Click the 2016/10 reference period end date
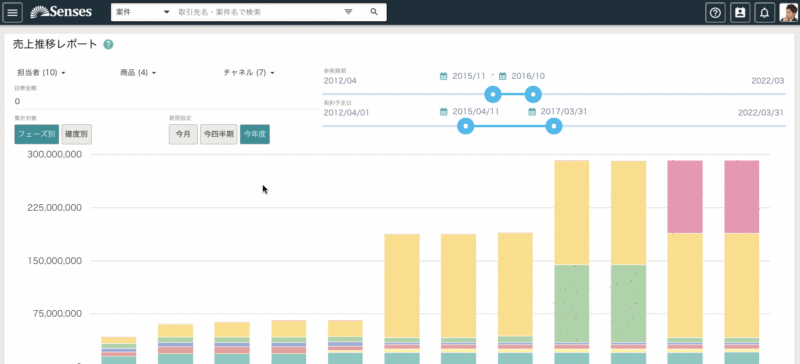 pyautogui.click(x=528, y=76)
